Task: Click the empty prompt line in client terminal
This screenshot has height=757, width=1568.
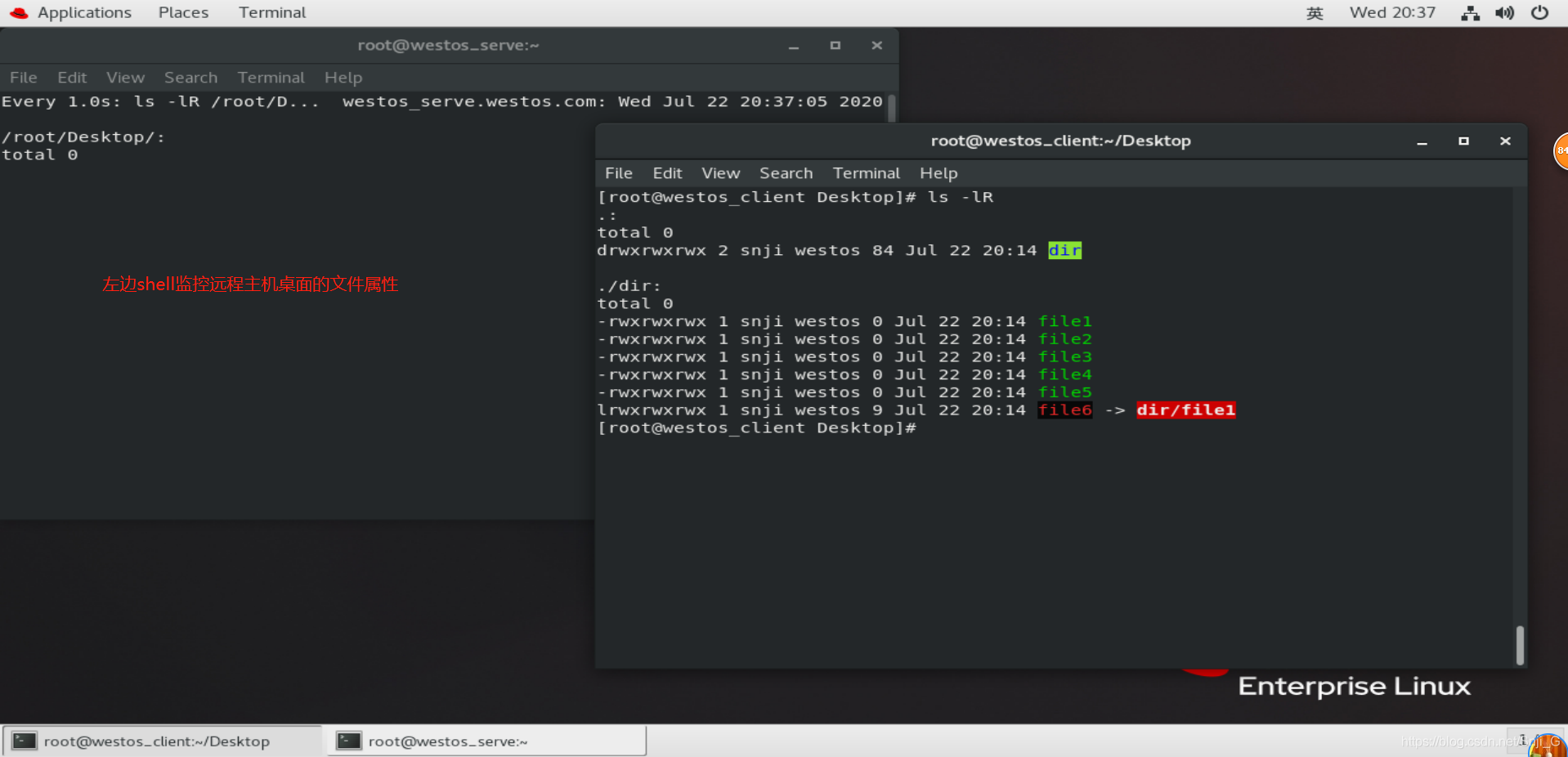Action: (756, 428)
